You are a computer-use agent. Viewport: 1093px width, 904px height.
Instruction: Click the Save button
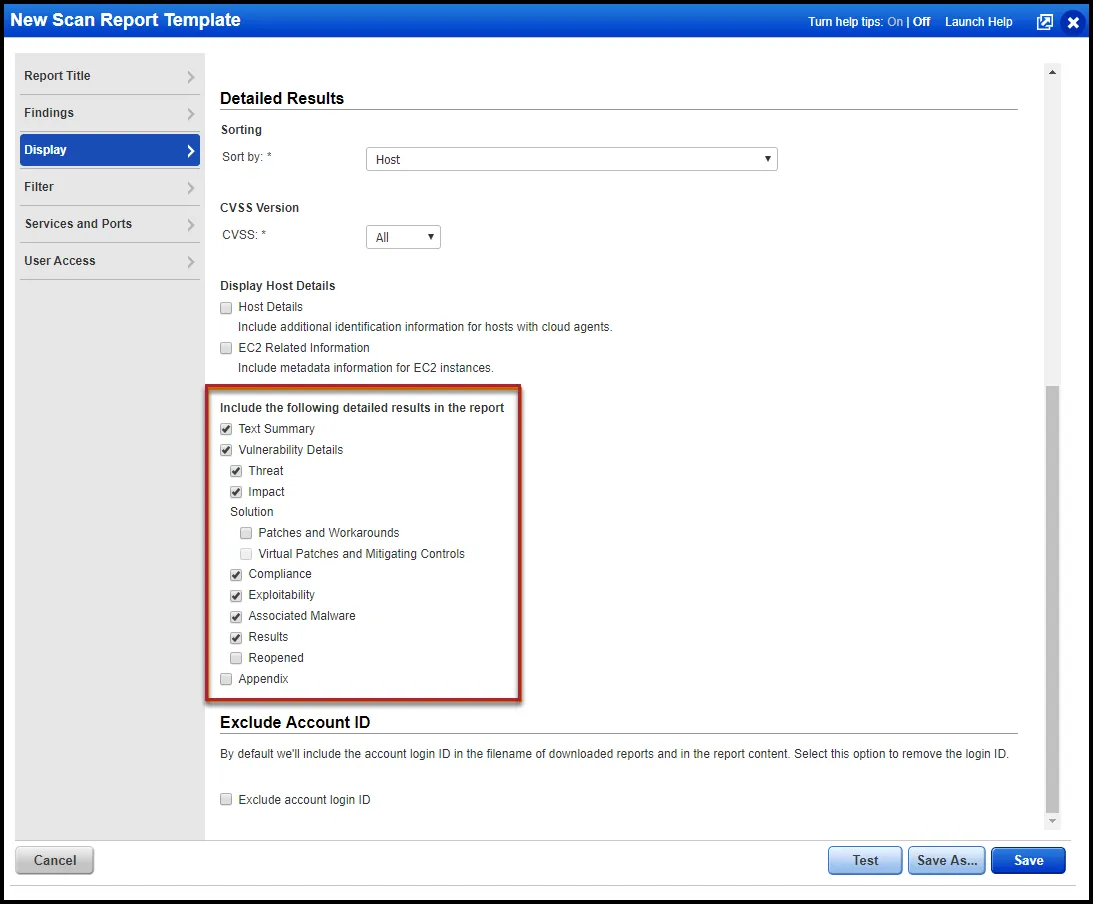pos(1028,860)
